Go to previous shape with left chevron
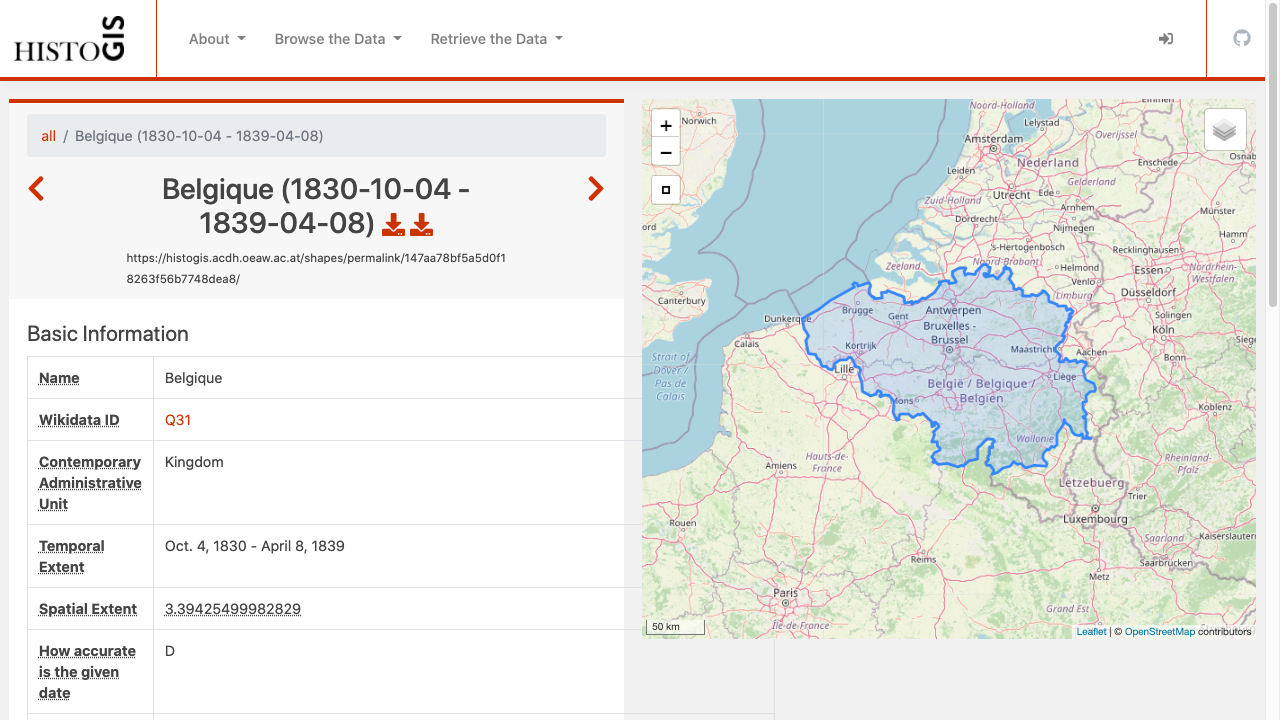1280x720 pixels. pyautogui.click(x=37, y=189)
